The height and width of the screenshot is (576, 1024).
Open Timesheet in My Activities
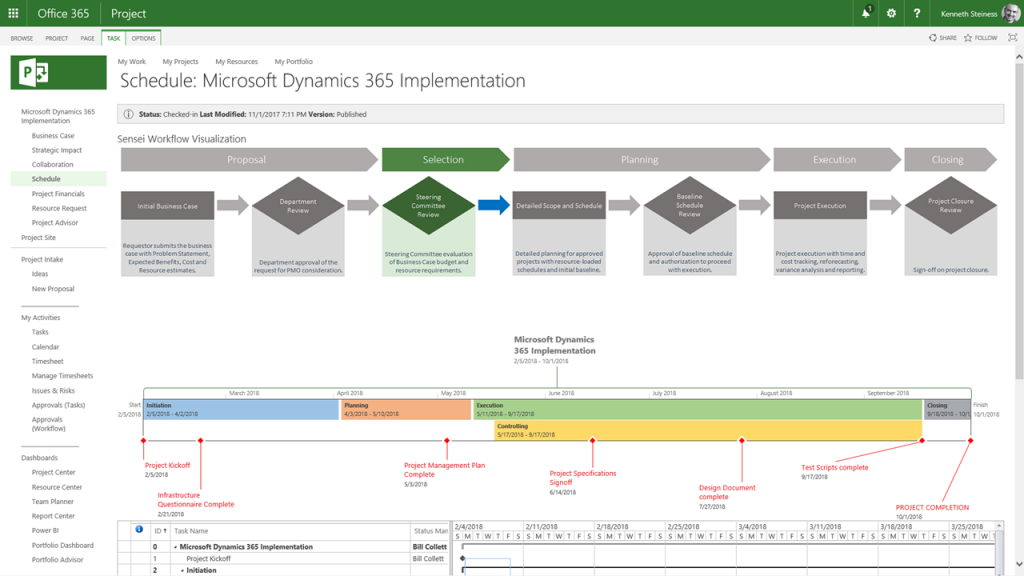[48, 361]
